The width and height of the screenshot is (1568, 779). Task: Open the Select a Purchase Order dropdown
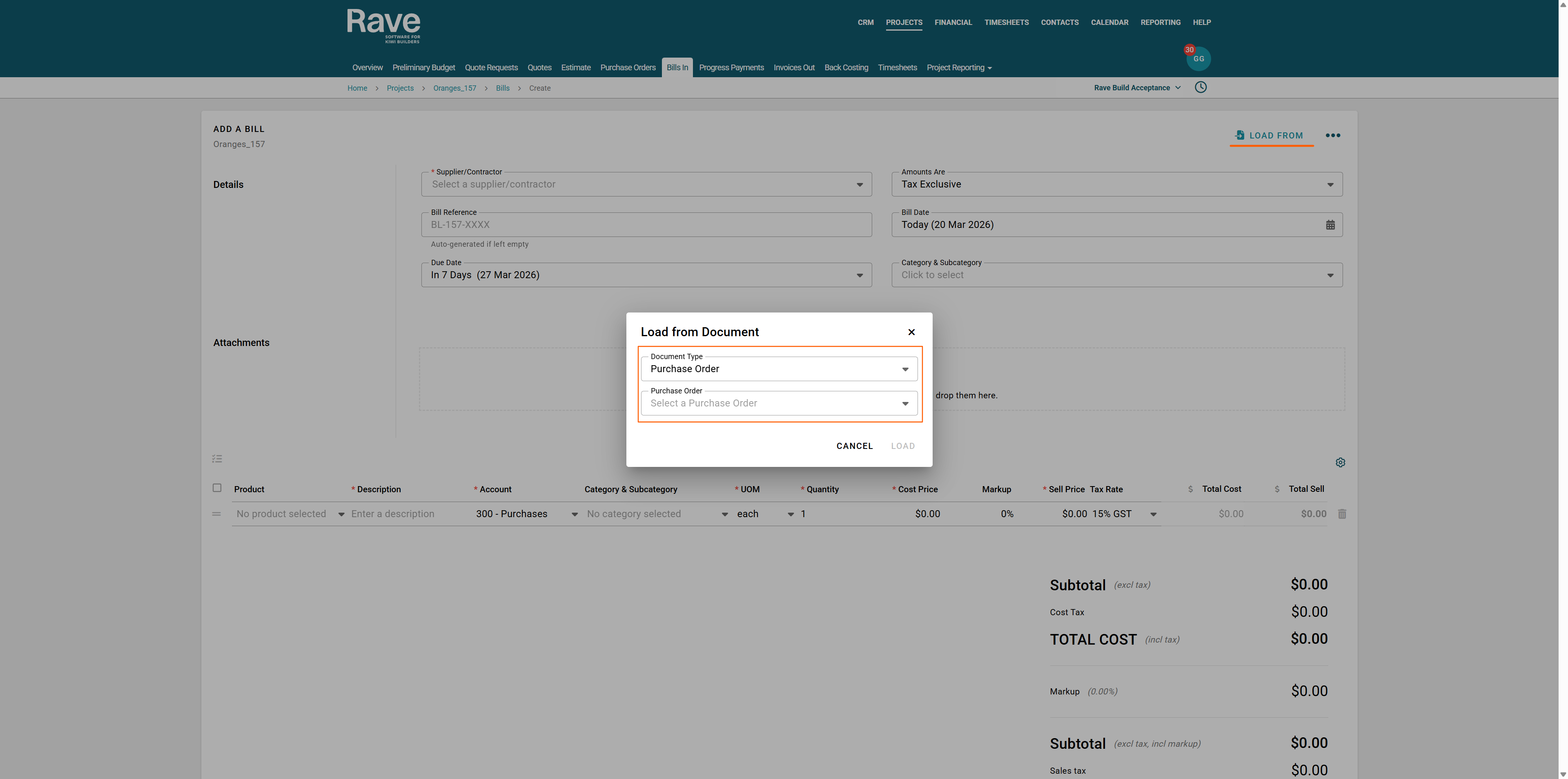pyautogui.click(x=779, y=403)
